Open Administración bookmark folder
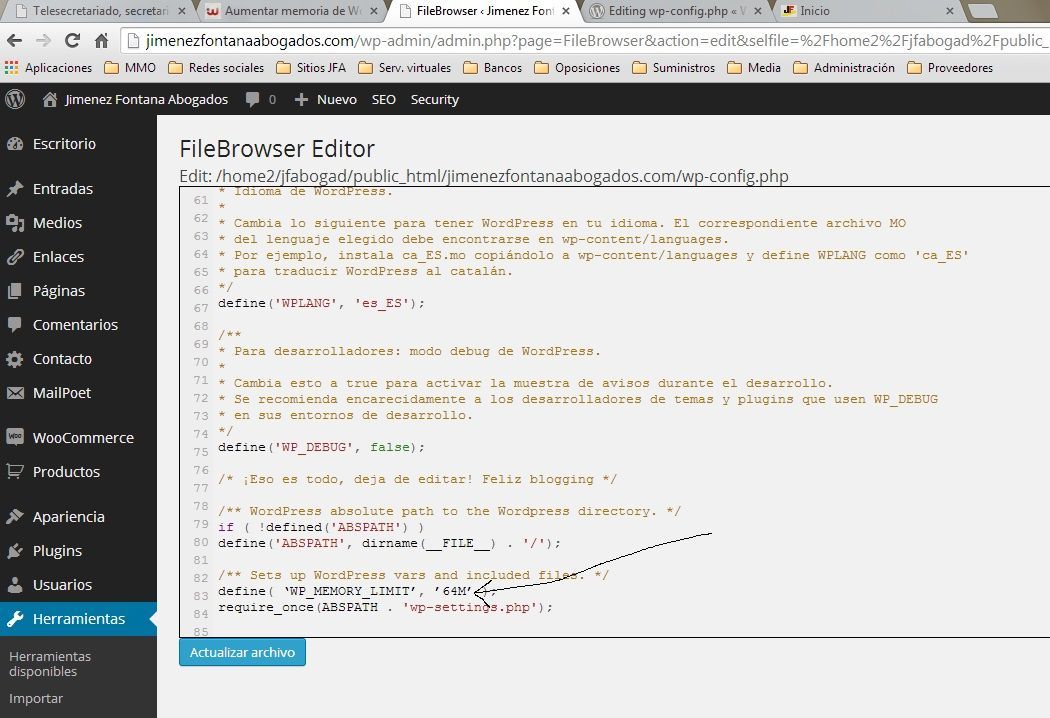The width and height of the screenshot is (1050, 718). click(x=844, y=68)
